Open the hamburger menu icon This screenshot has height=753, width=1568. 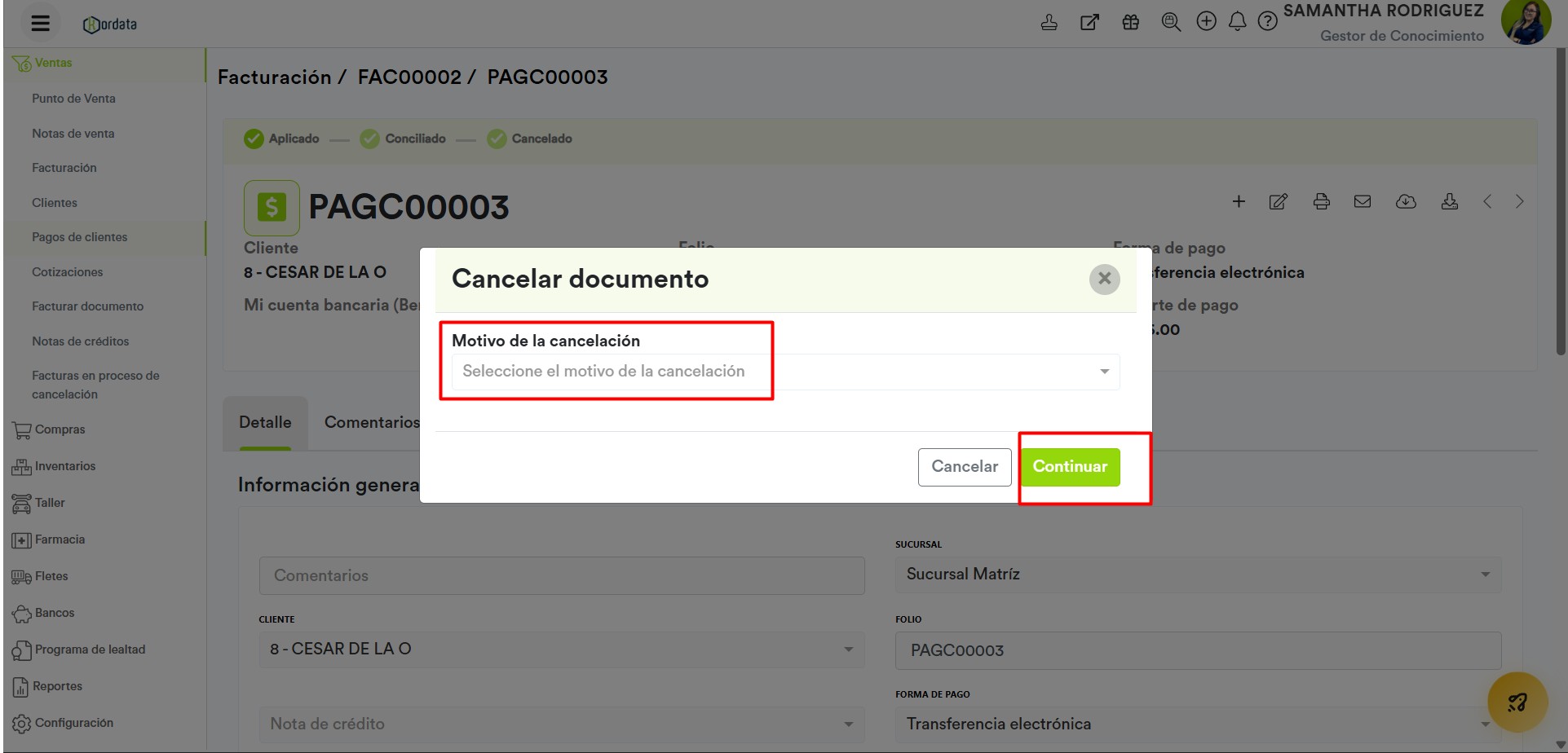pos(40,24)
